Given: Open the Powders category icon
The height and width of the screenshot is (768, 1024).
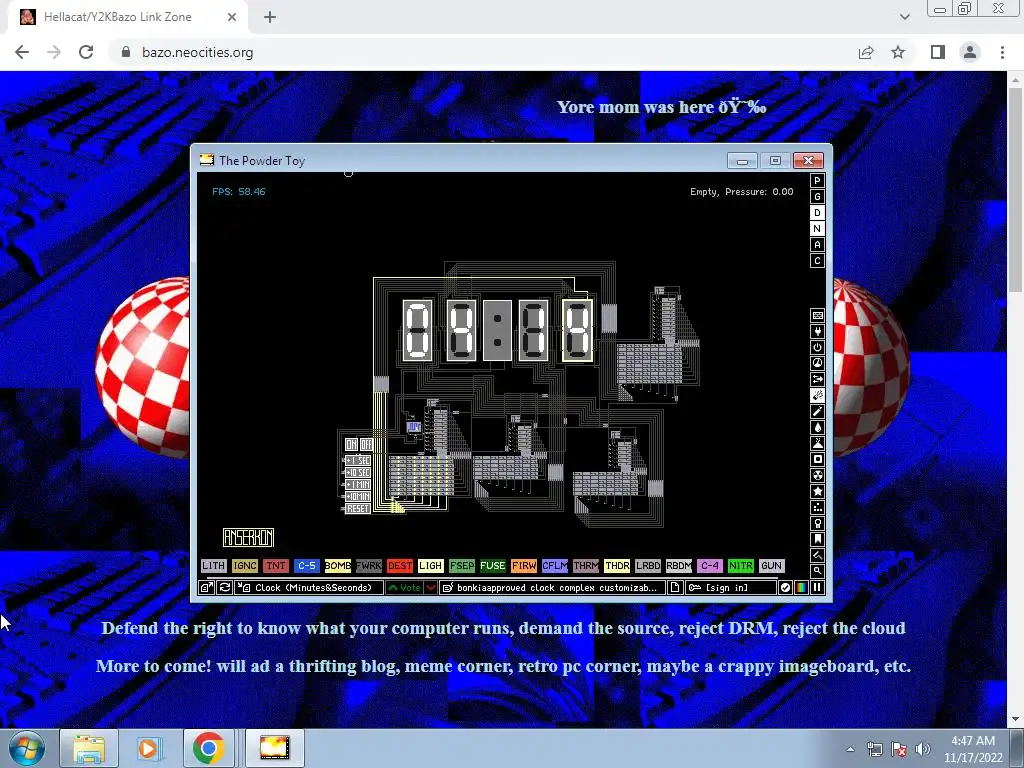Looking at the screenshot, I should click(817, 443).
